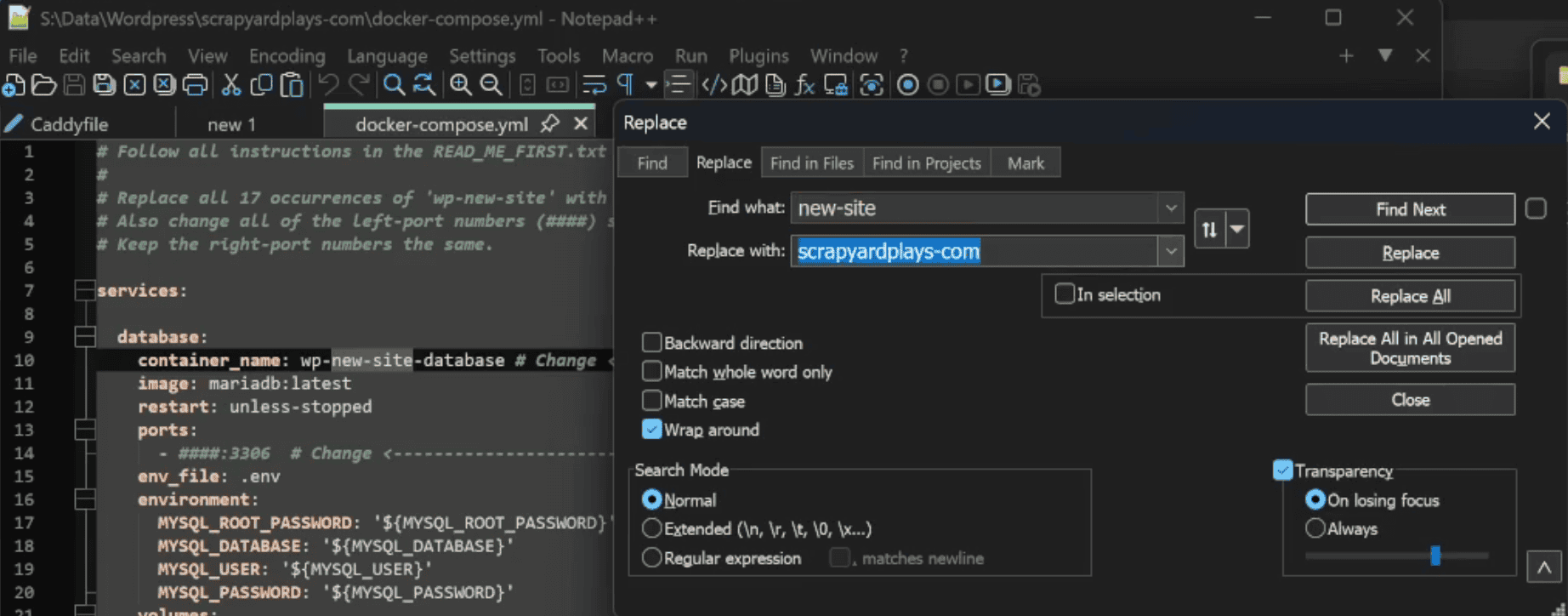Enable Match whole word only

651,371
